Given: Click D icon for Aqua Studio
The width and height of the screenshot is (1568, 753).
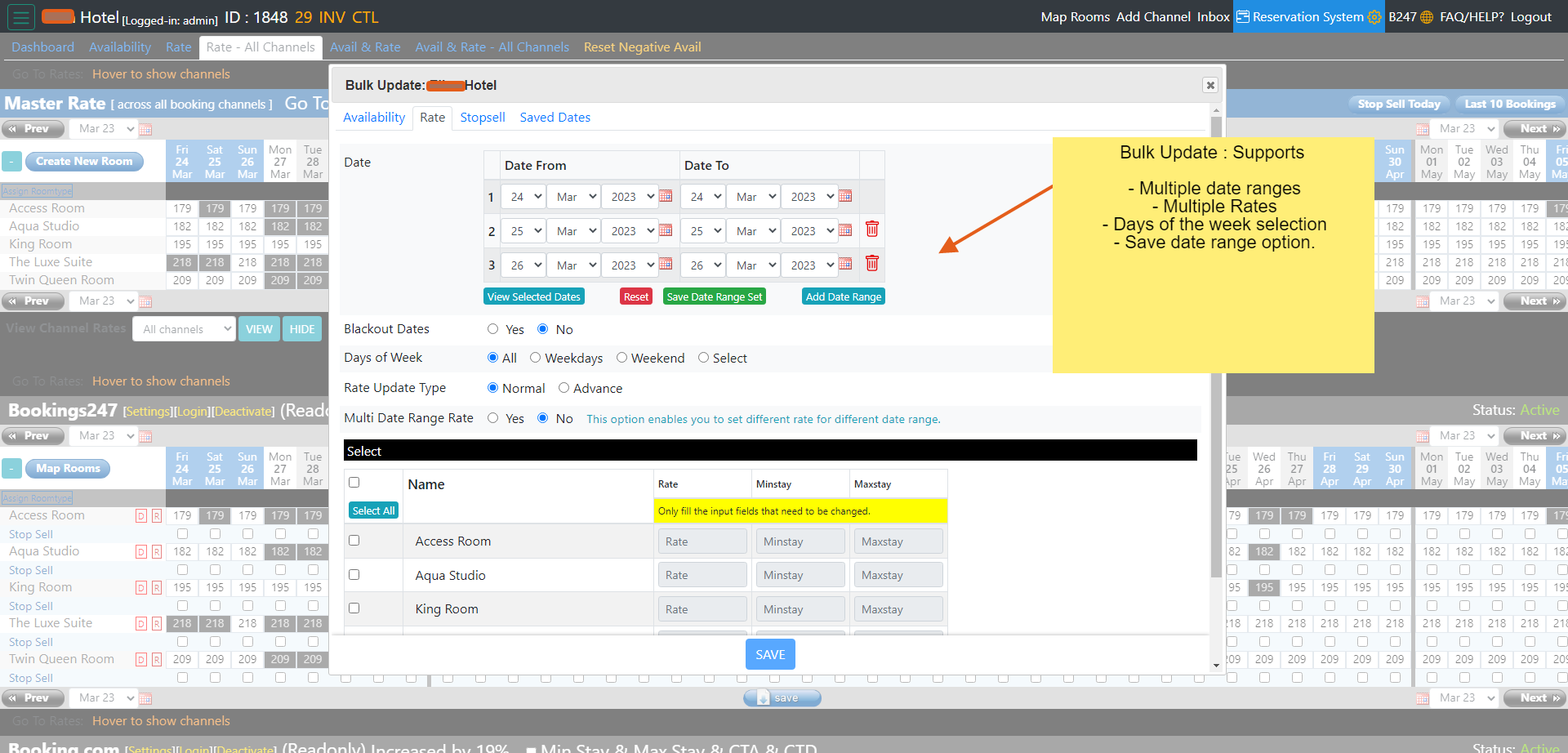Looking at the screenshot, I should [x=140, y=552].
